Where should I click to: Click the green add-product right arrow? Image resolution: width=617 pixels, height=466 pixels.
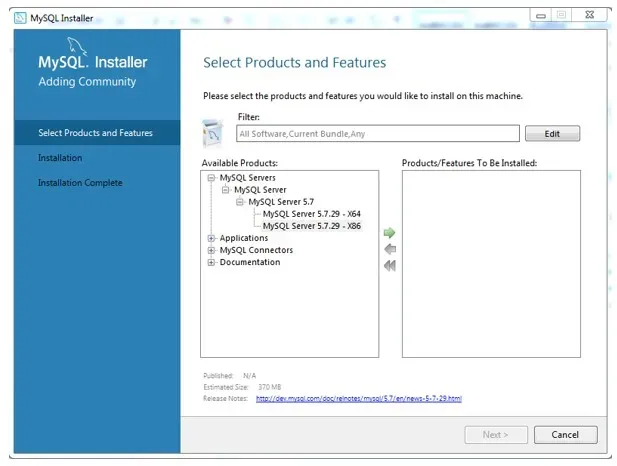(x=389, y=233)
